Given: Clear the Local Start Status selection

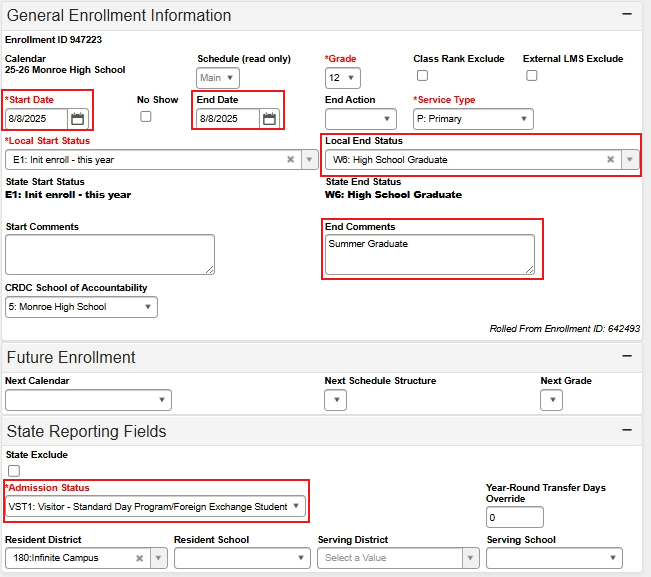Looking at the screenshot, I should 290,159.
